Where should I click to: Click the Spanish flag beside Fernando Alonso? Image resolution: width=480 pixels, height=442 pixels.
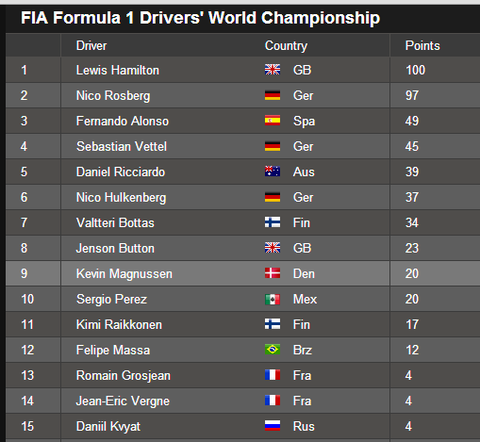272,120
